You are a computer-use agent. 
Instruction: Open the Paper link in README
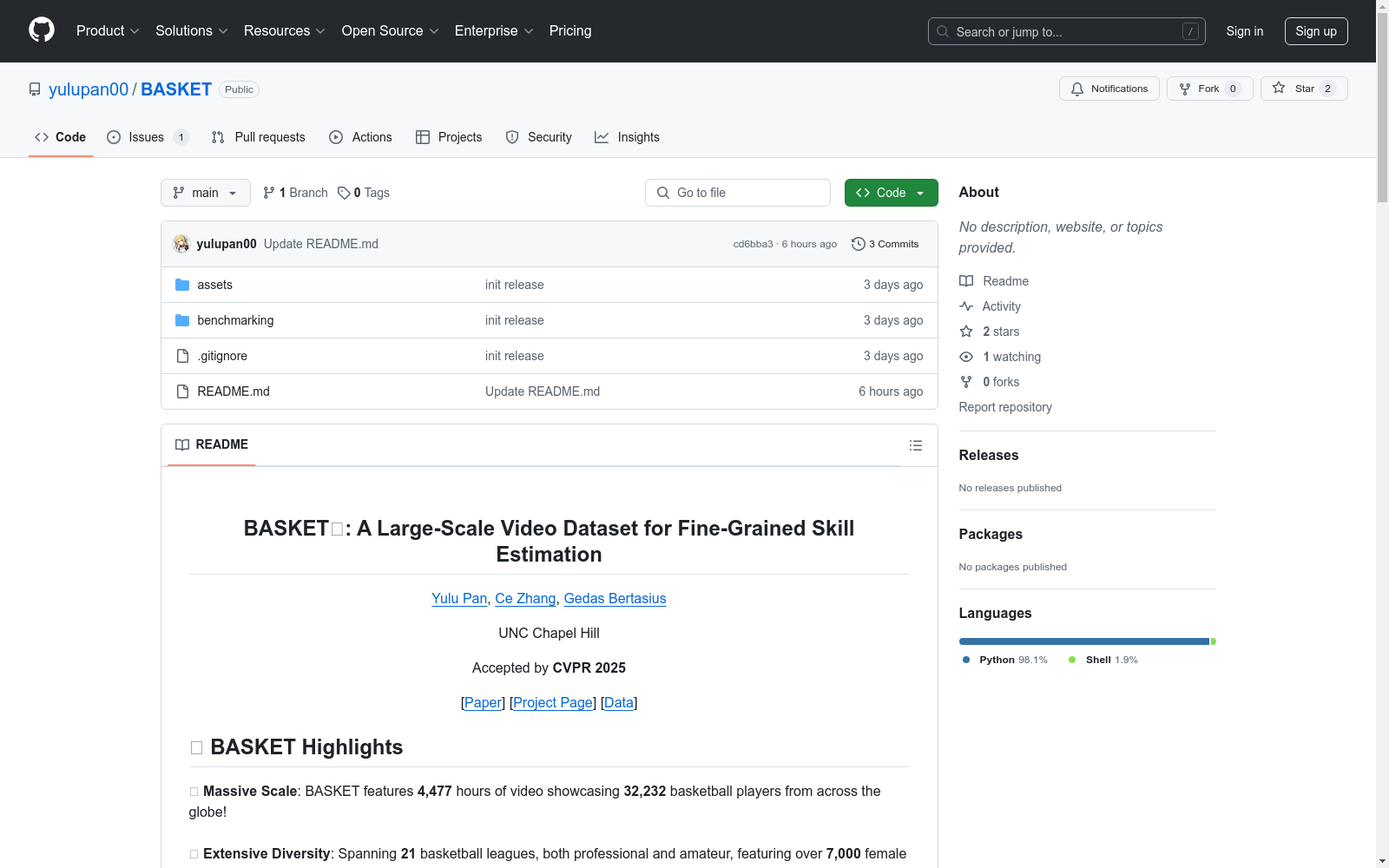pyautogui.click(x=484, y=702)
